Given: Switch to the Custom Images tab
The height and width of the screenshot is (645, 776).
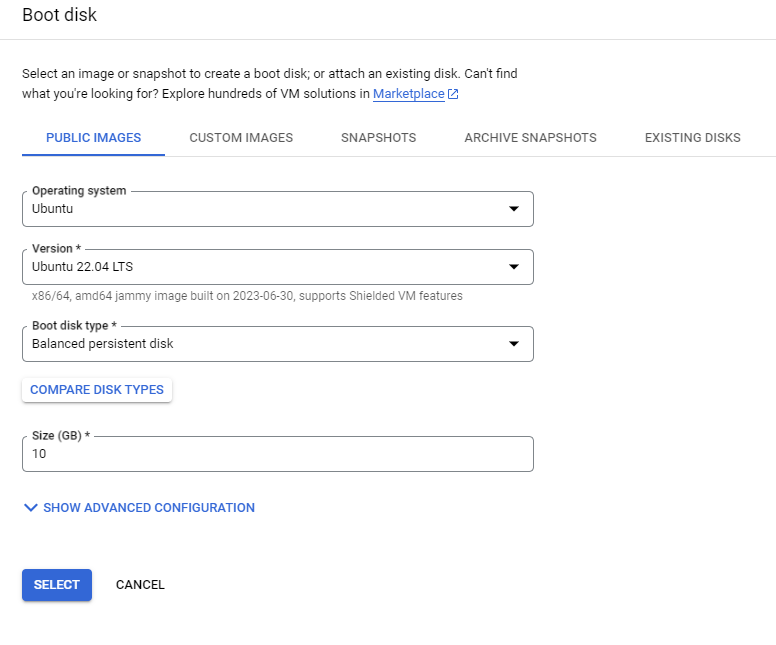Looking at the screenshot, I should 241,138.
